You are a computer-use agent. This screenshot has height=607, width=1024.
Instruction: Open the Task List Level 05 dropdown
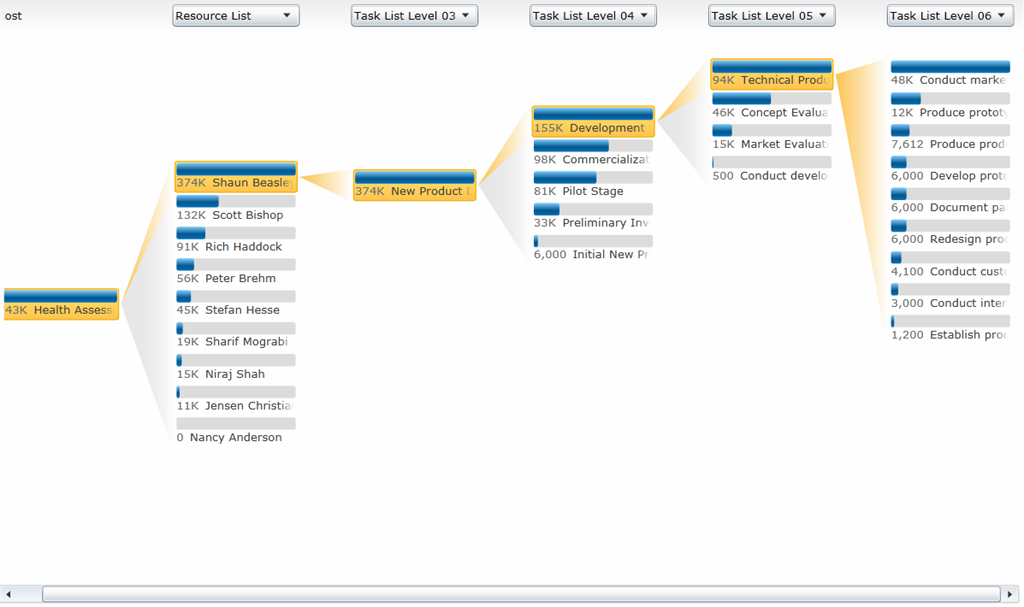pos(771,16)
